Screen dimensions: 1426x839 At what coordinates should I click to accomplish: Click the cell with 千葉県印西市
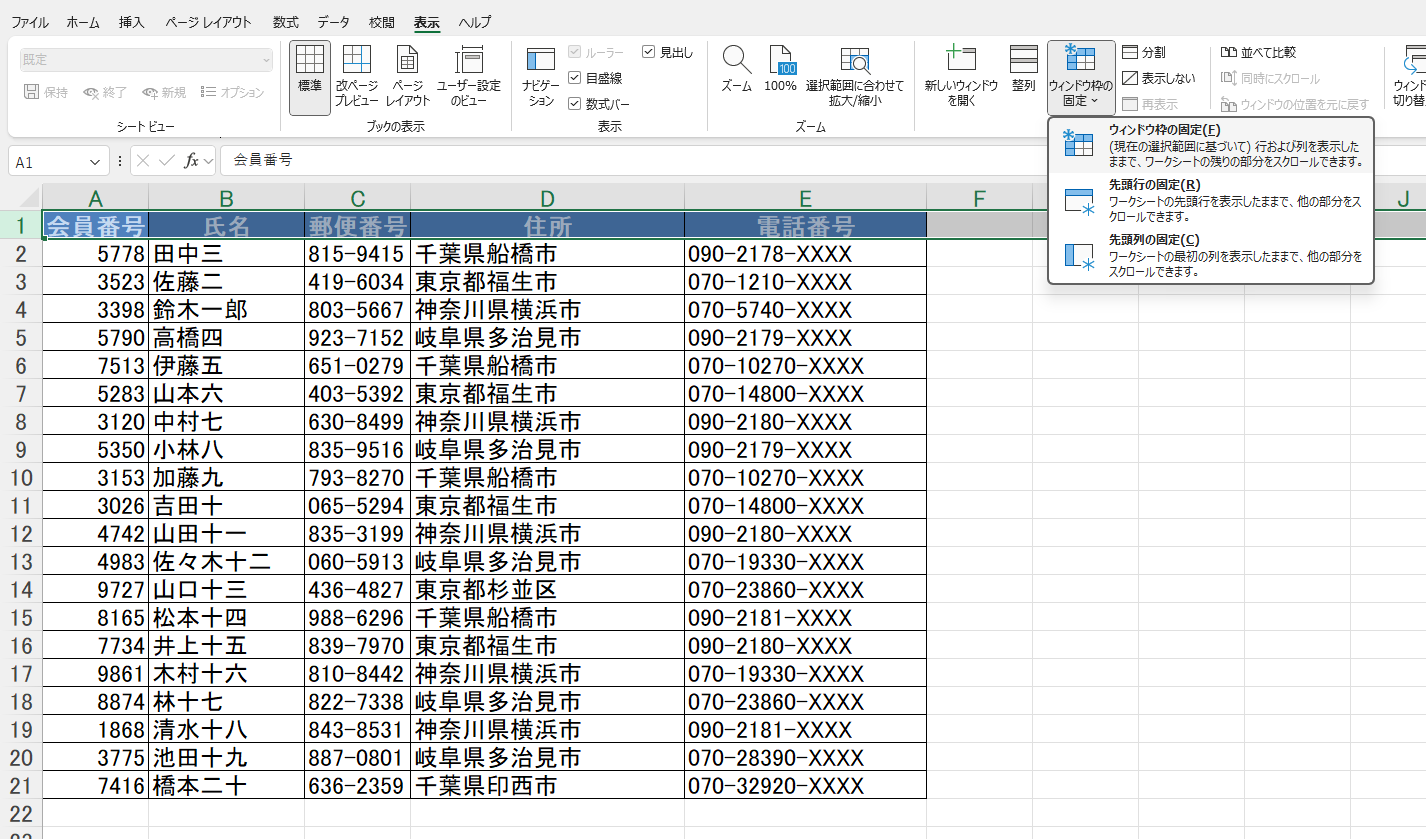[547, 785]
